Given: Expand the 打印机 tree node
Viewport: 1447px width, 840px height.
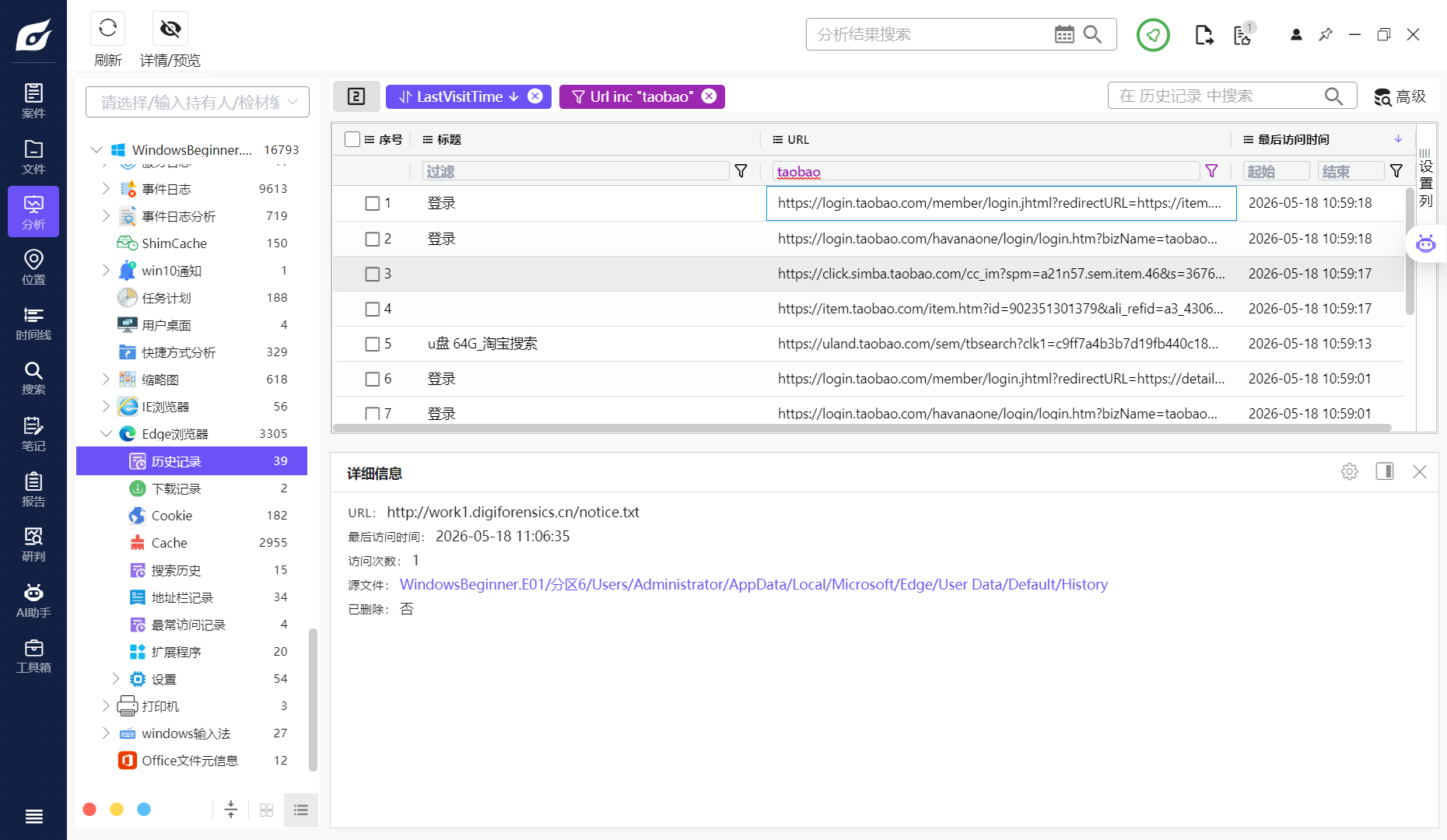Looking at the screenshot, I should (106, 705).
